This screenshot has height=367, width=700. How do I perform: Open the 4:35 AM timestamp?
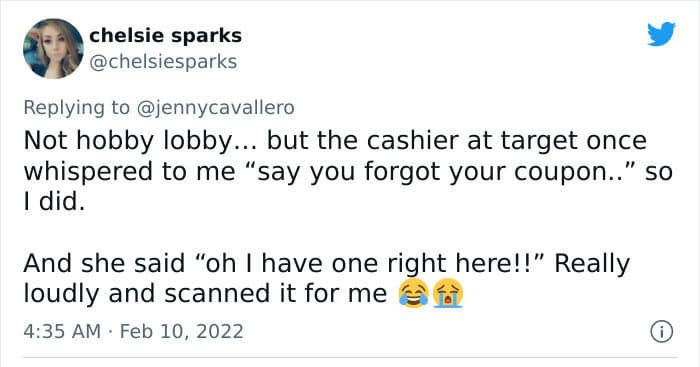[x=62, y=332]
